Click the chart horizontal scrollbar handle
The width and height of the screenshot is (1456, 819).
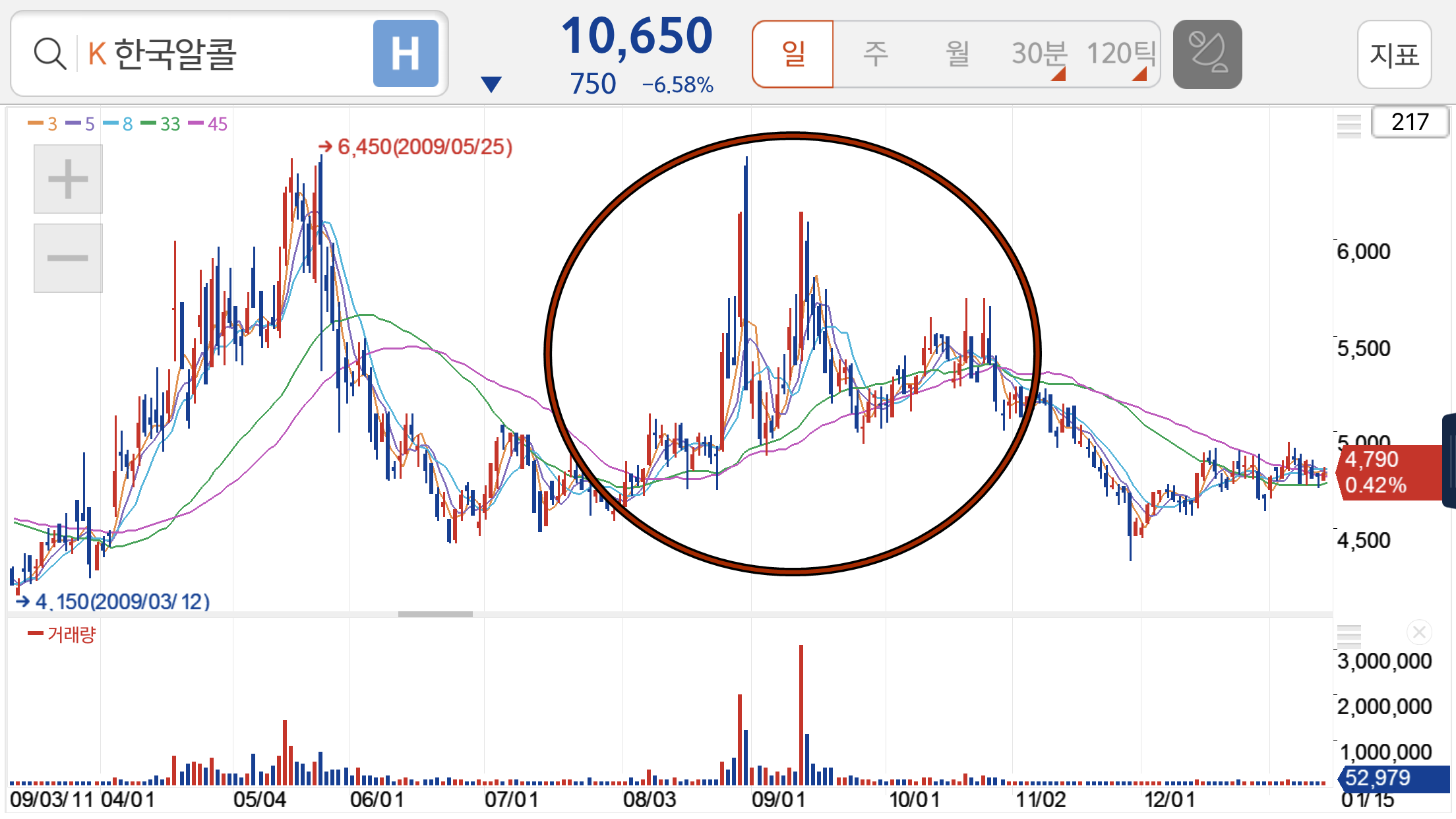pos(435,614)
